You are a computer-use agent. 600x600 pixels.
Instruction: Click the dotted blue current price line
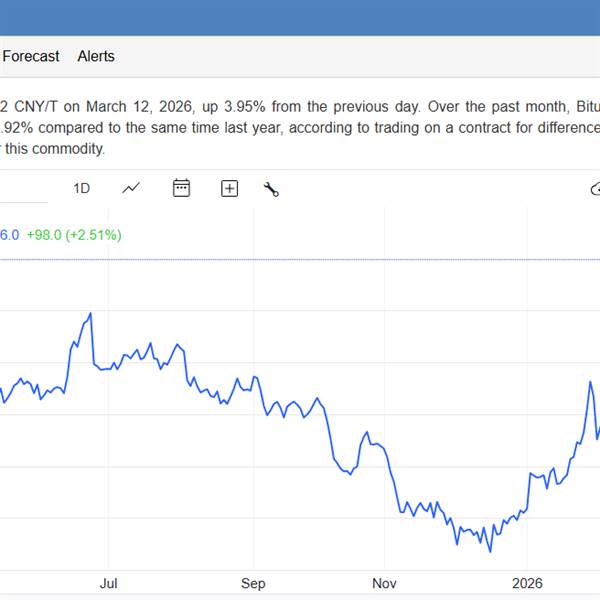(300, 260)
